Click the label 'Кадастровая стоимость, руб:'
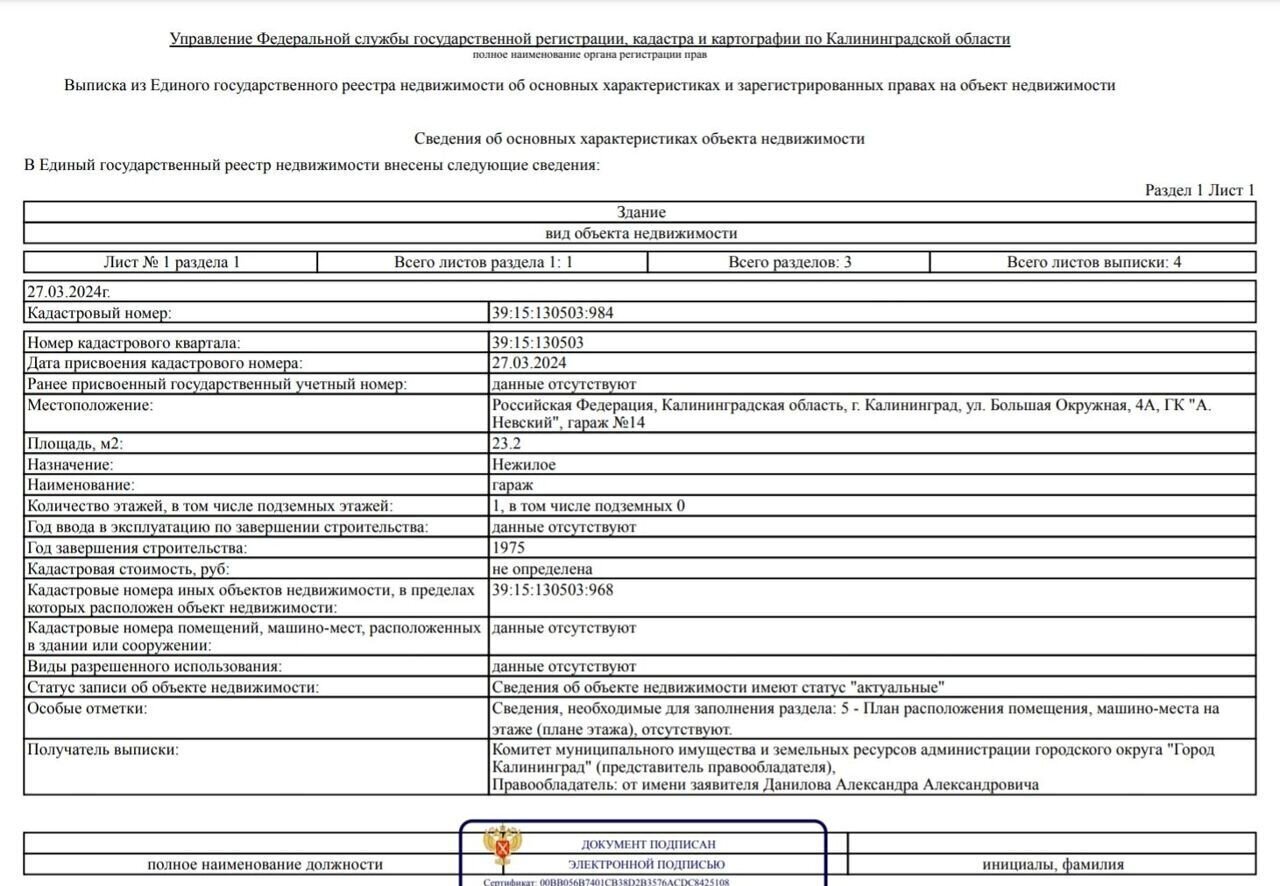The height and width of the screenshot is (886, 1280). [x=129, y=569]
